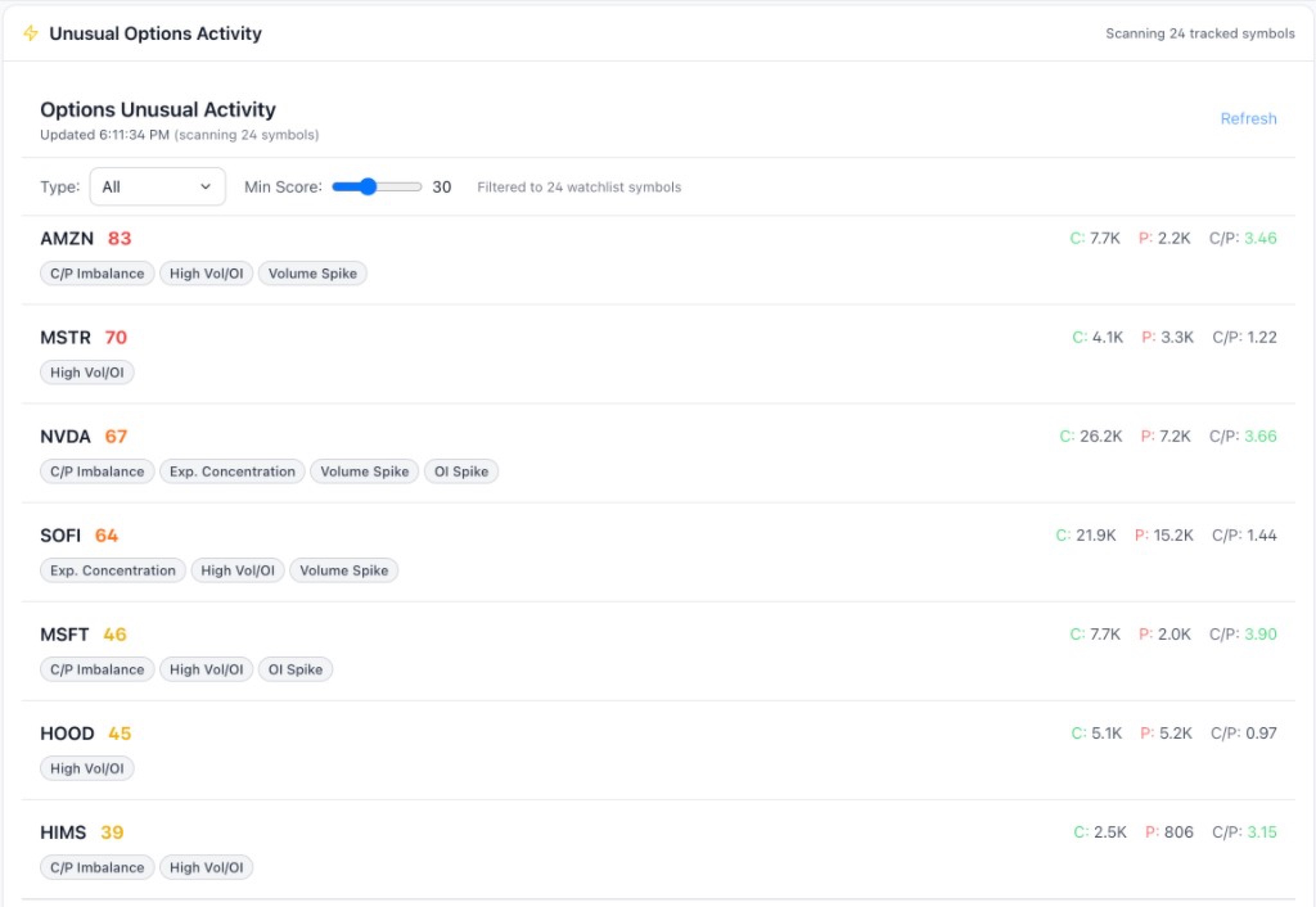Click AMZN put volume P: 2.2K
Screen dimensions: 1316x907
1164,238
